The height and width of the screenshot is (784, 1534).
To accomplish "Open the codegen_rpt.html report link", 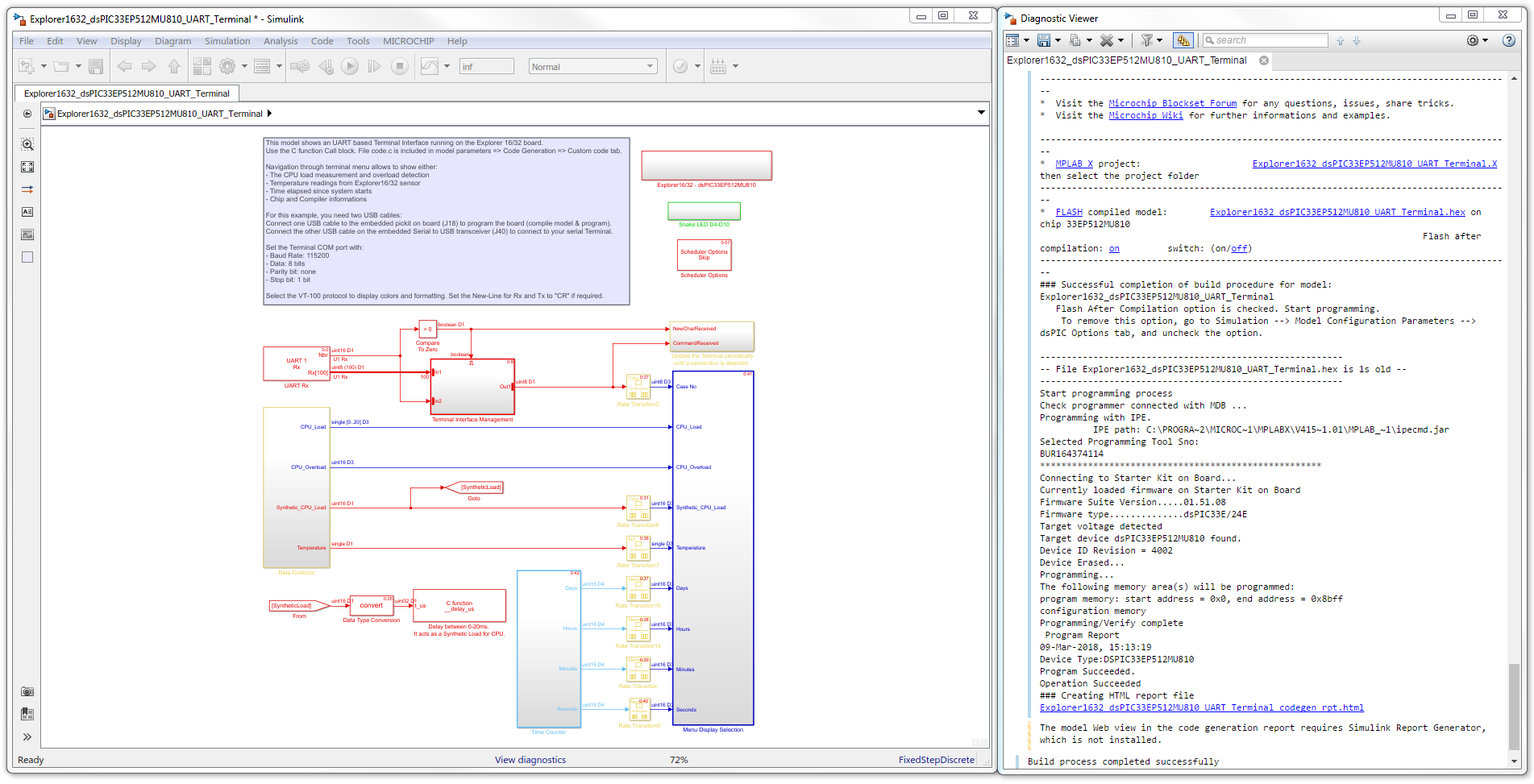I will (x=1201, y=708).
